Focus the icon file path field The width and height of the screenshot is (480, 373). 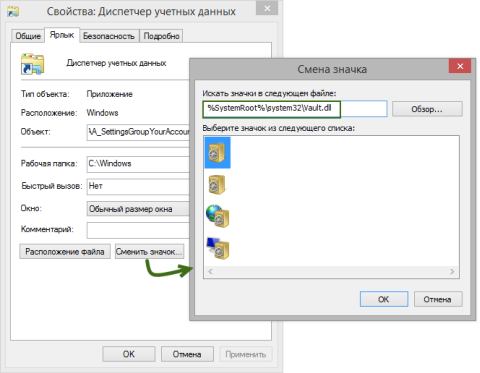coord(295,109)
